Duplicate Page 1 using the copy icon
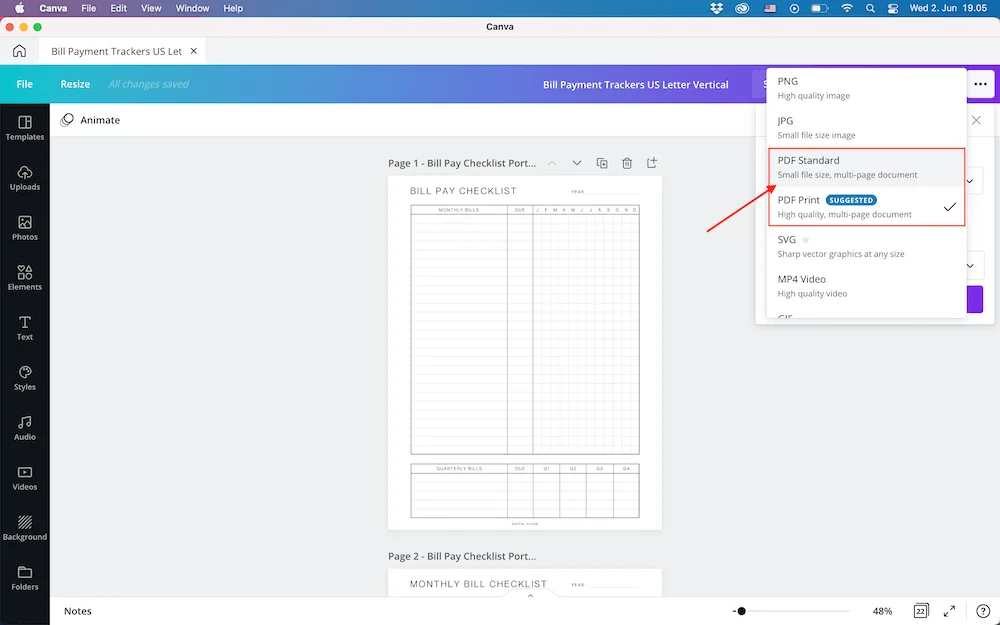The height and width of the screenshot is (625, 1000). pyautogui.click(x=601, y=162)
